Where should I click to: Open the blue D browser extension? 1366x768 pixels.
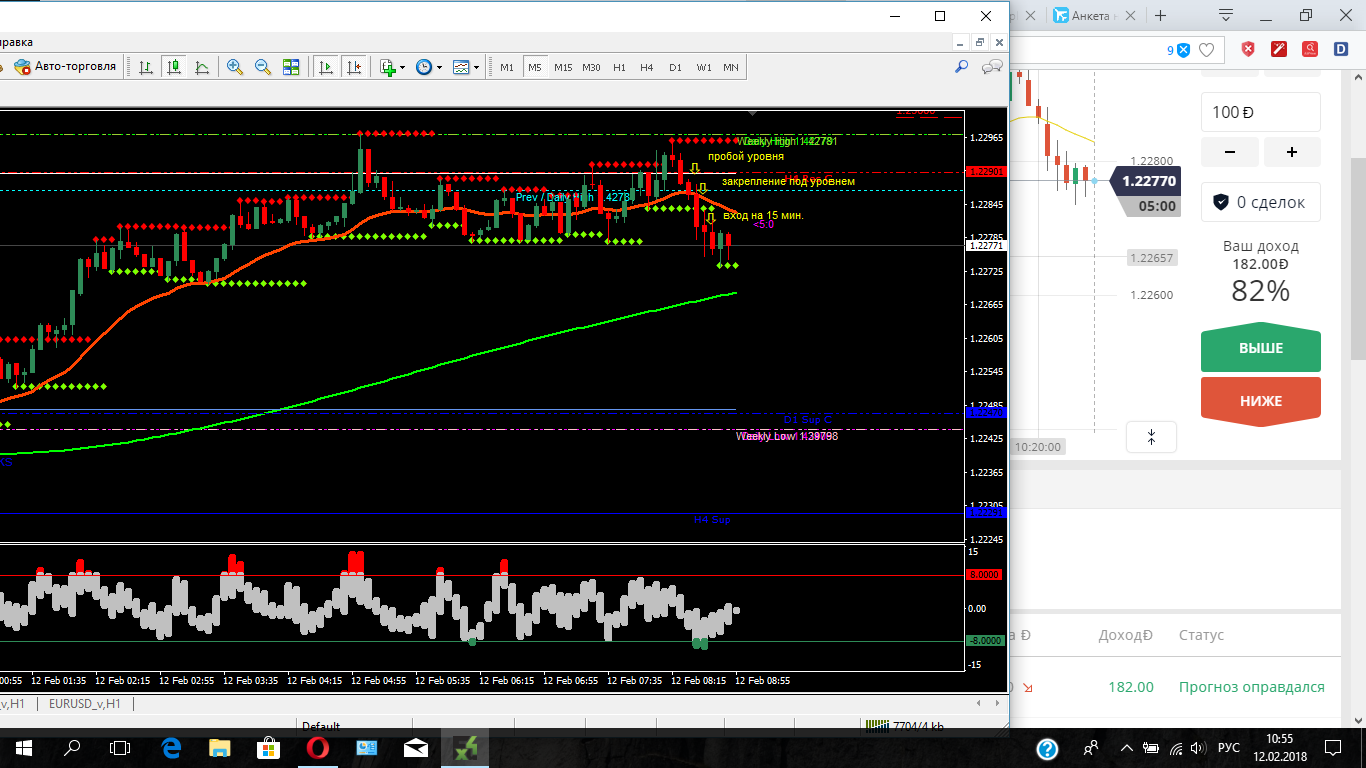[1341, 49]
